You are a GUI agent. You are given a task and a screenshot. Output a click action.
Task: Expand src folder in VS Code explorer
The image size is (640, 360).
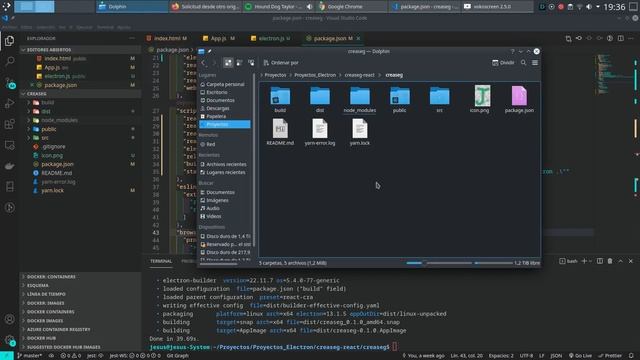80,138
